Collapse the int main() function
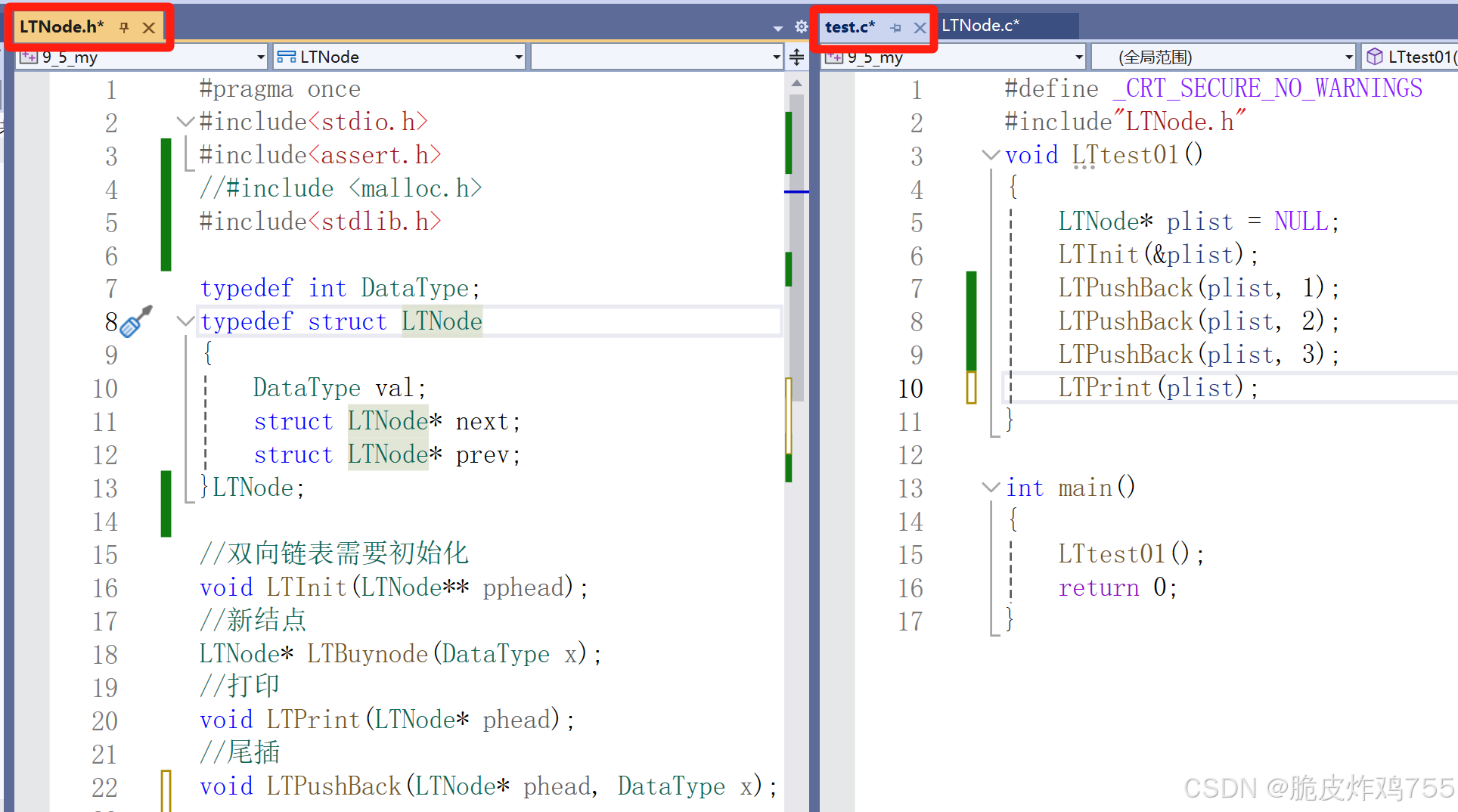Viewport: 1458px width, 812px height. click(x=991, y=488)
